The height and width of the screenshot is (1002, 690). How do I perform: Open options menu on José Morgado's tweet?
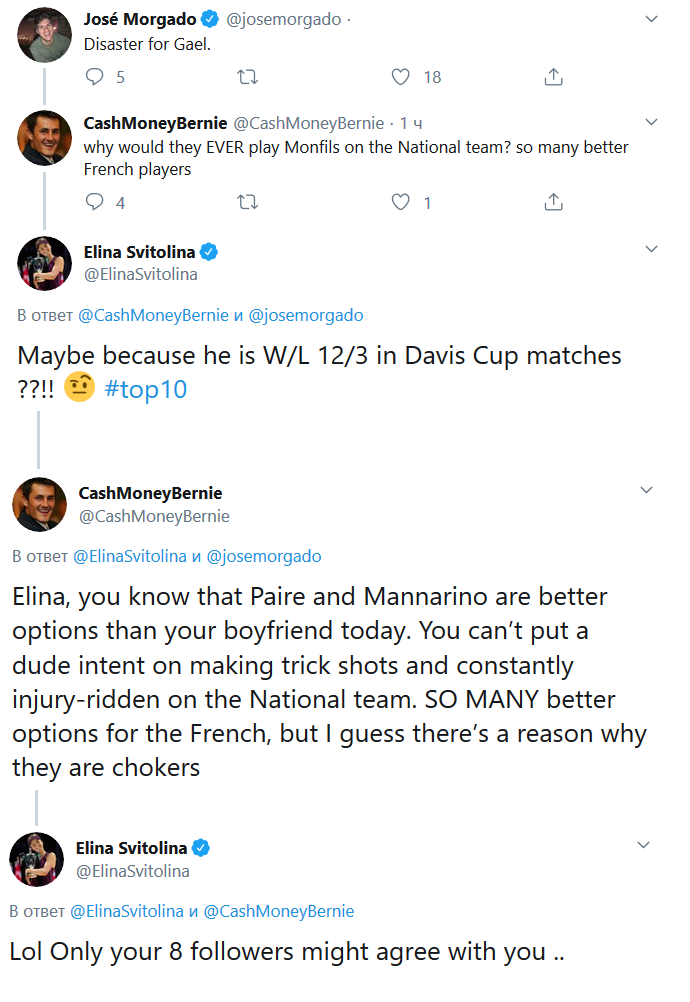coord(651,20)
